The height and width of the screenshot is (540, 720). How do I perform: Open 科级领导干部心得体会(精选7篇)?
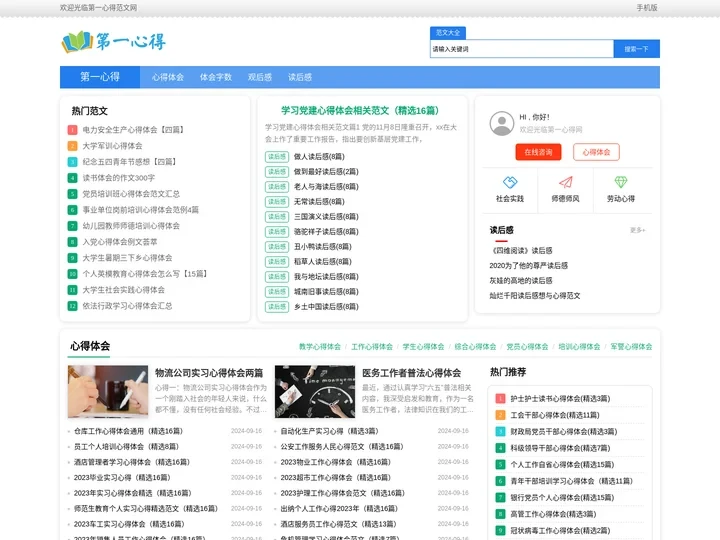pyautogui.click(x=560, y=448)
